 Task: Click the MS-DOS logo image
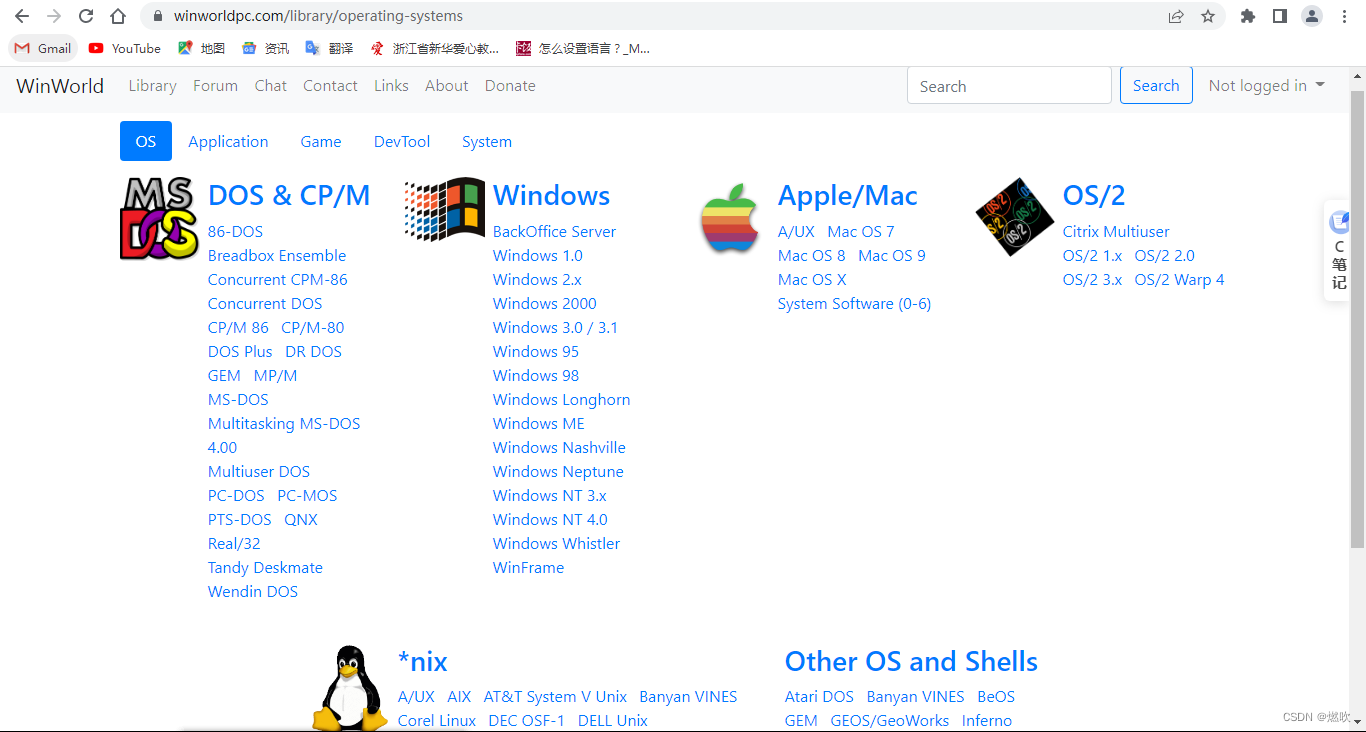click(x=158, y=216)
